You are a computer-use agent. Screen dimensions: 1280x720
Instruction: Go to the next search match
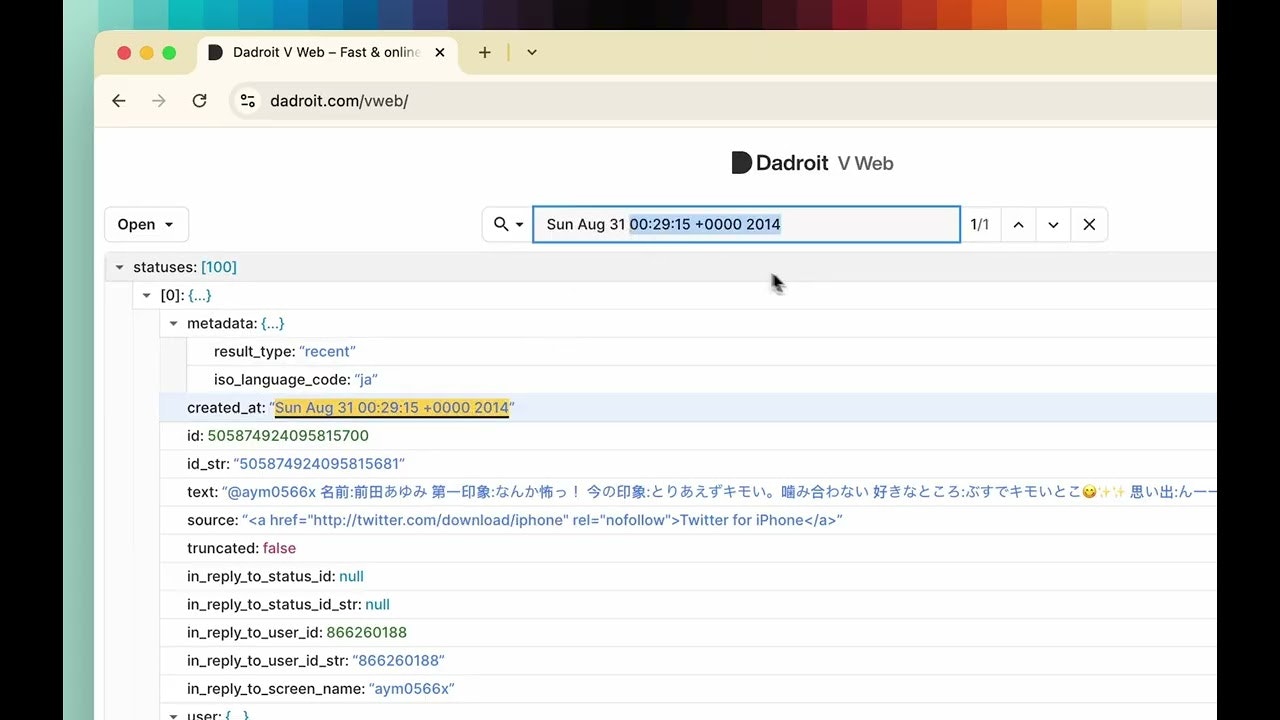click(x=1053, y=224)
